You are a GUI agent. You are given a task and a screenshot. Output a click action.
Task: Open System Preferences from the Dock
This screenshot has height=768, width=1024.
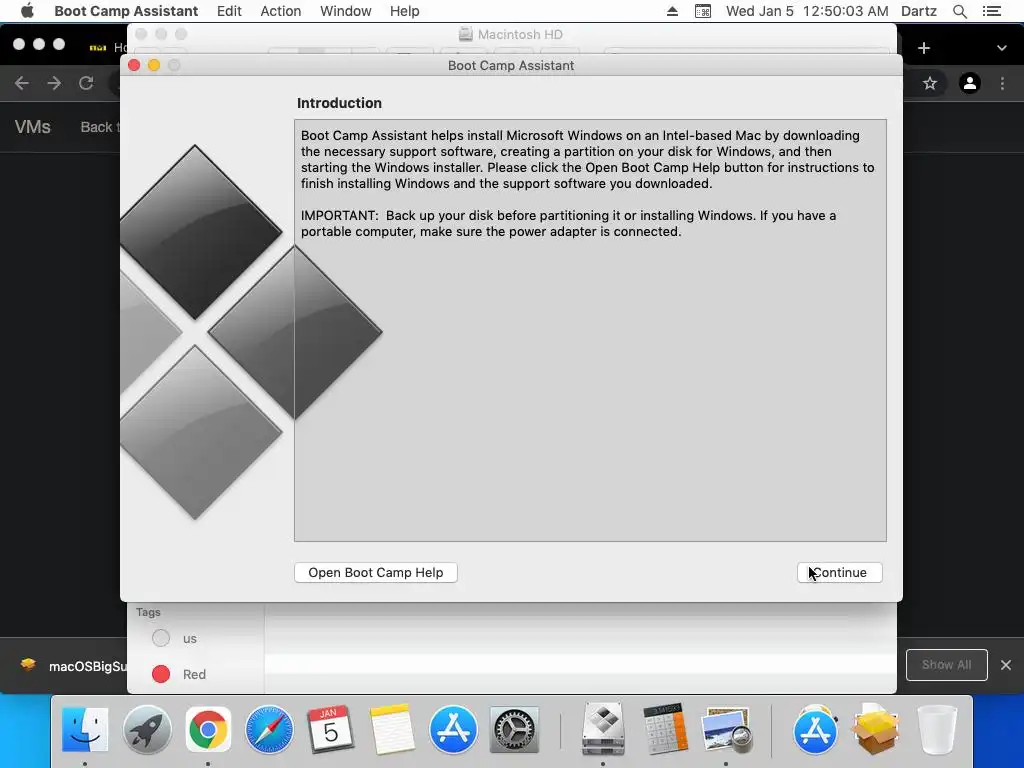514,729
